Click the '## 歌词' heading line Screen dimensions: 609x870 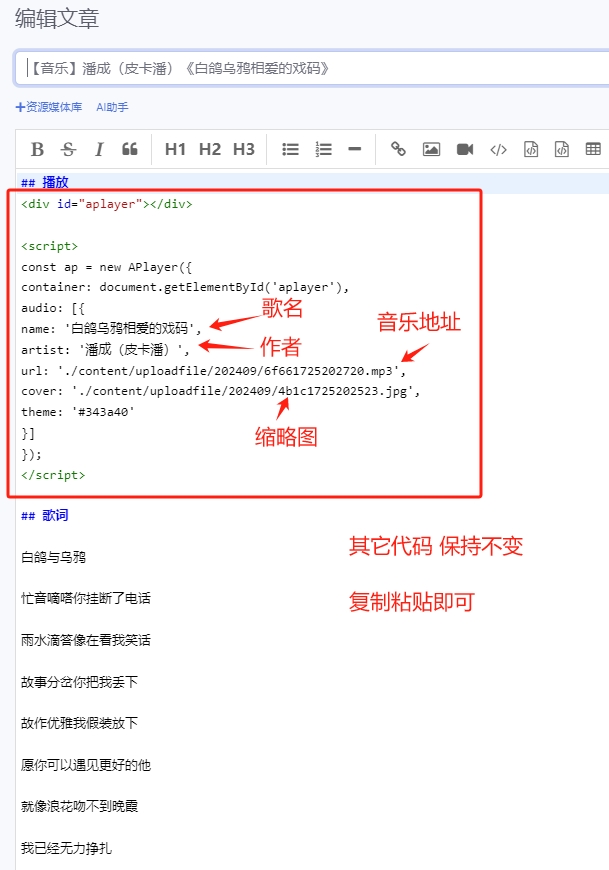[44, 515]
